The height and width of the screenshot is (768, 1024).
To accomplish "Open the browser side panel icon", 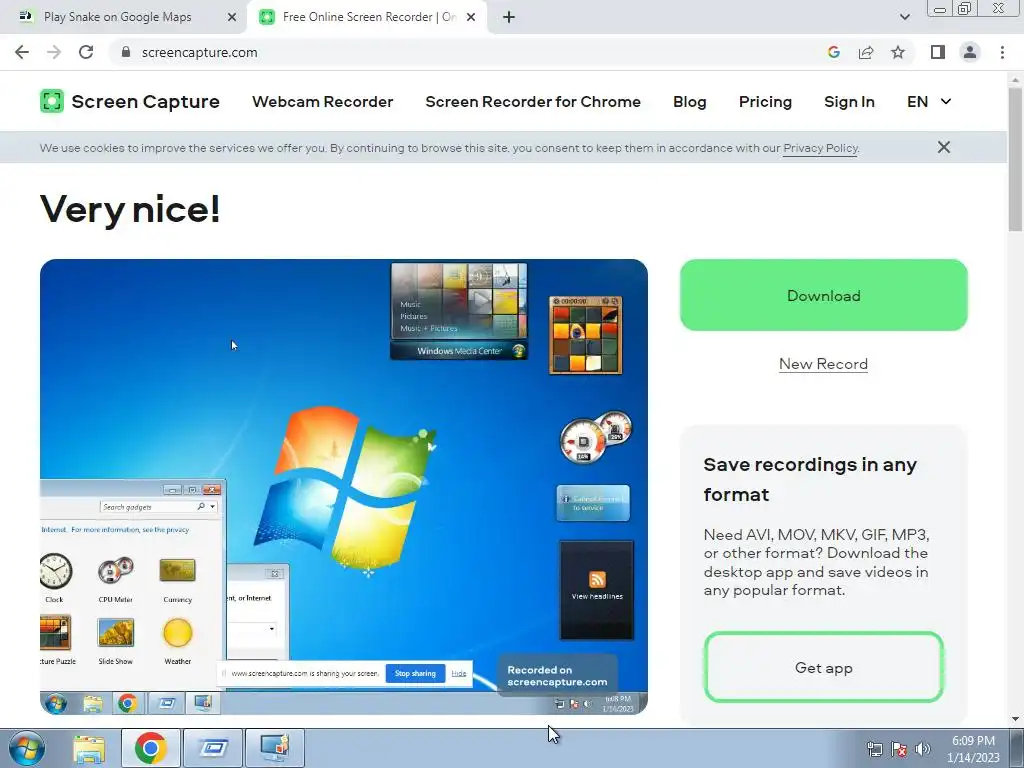I will click(938, 52).
